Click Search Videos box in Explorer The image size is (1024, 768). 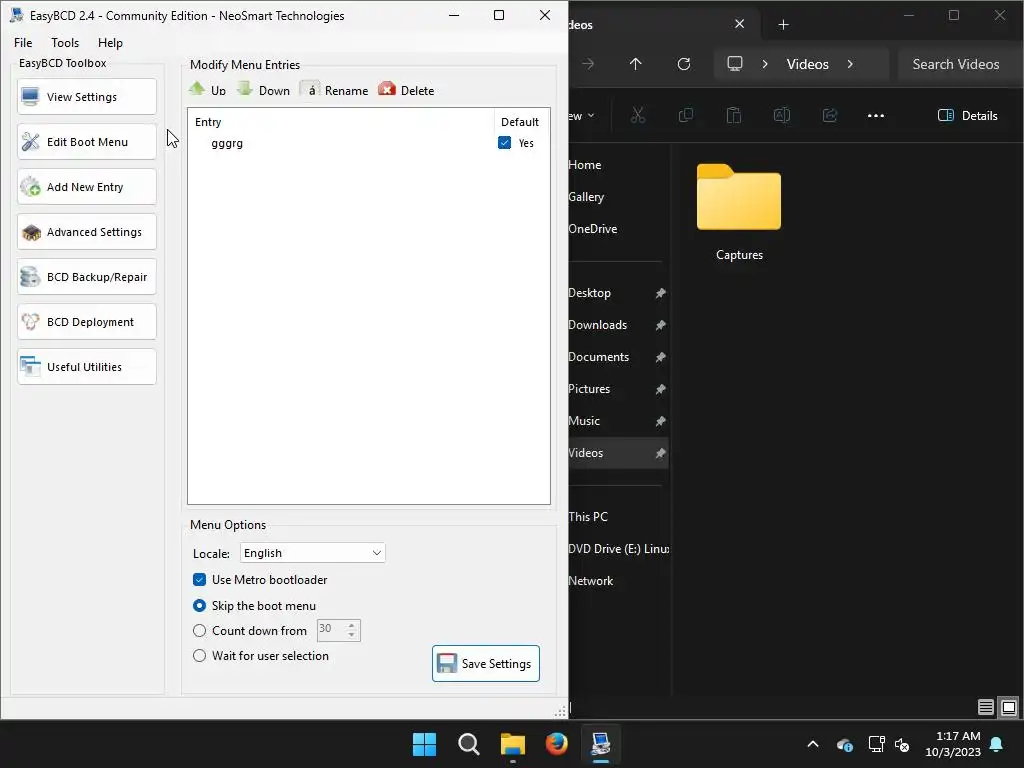click(957, 64)
